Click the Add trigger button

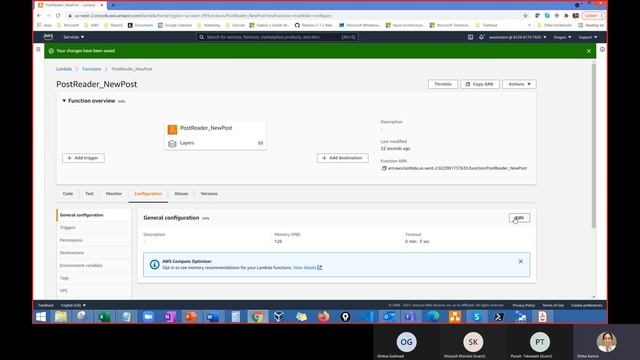[x=83, y=158]
